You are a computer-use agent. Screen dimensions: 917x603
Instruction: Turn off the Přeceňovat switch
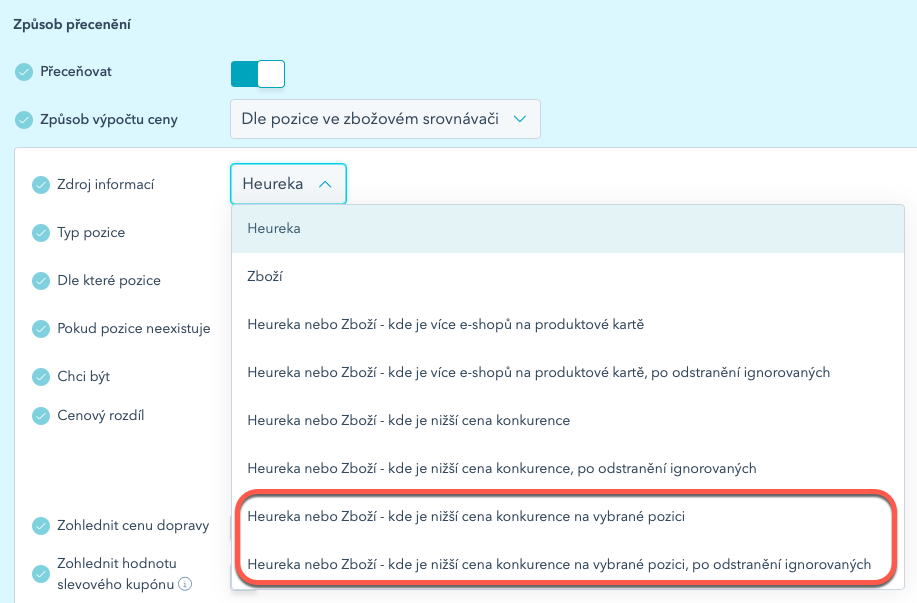pos(258,73)
